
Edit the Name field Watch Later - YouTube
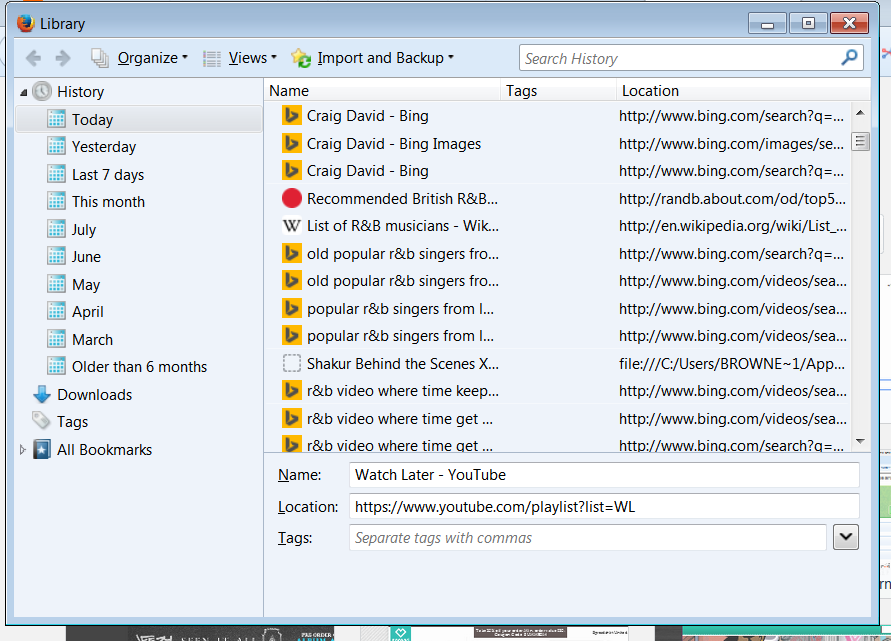(604, 475)
